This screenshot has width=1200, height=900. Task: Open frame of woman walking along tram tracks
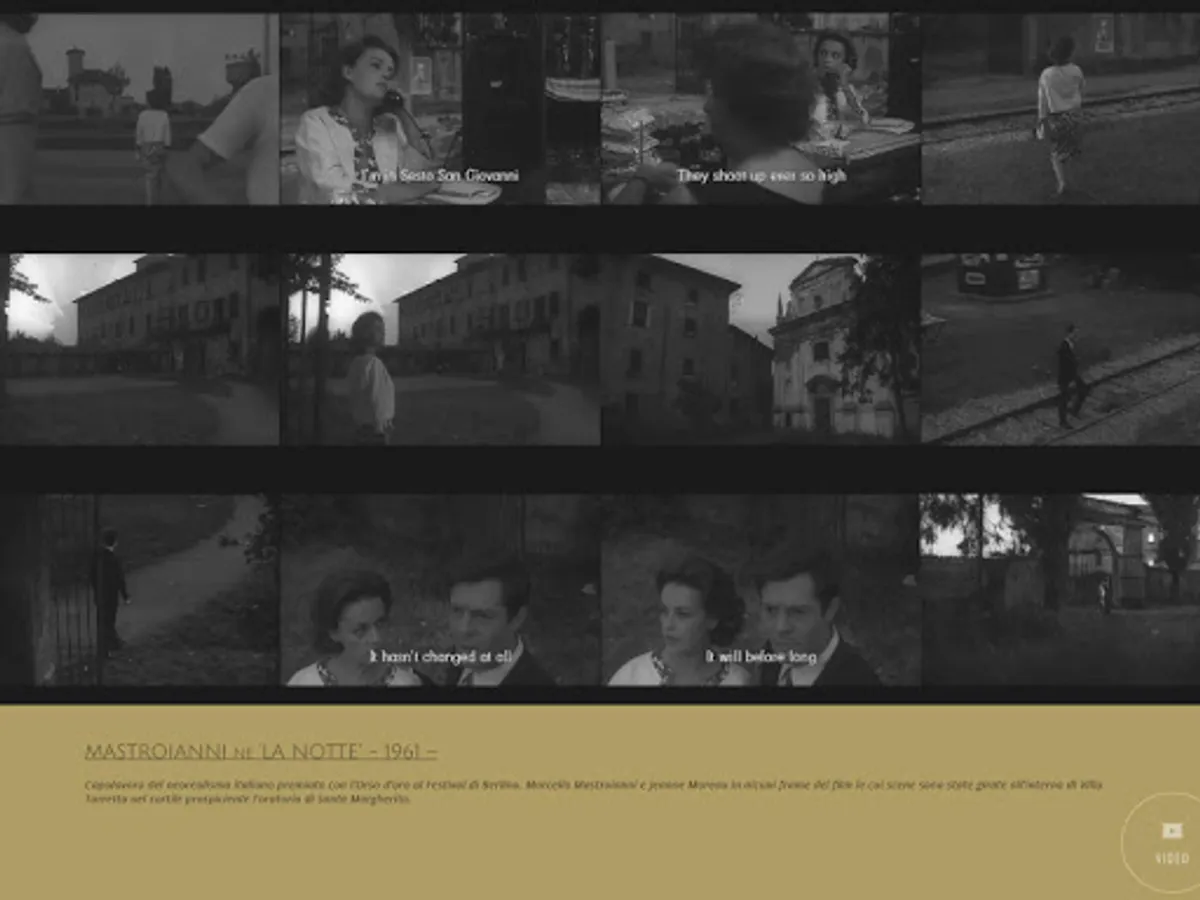[1061, 108]
